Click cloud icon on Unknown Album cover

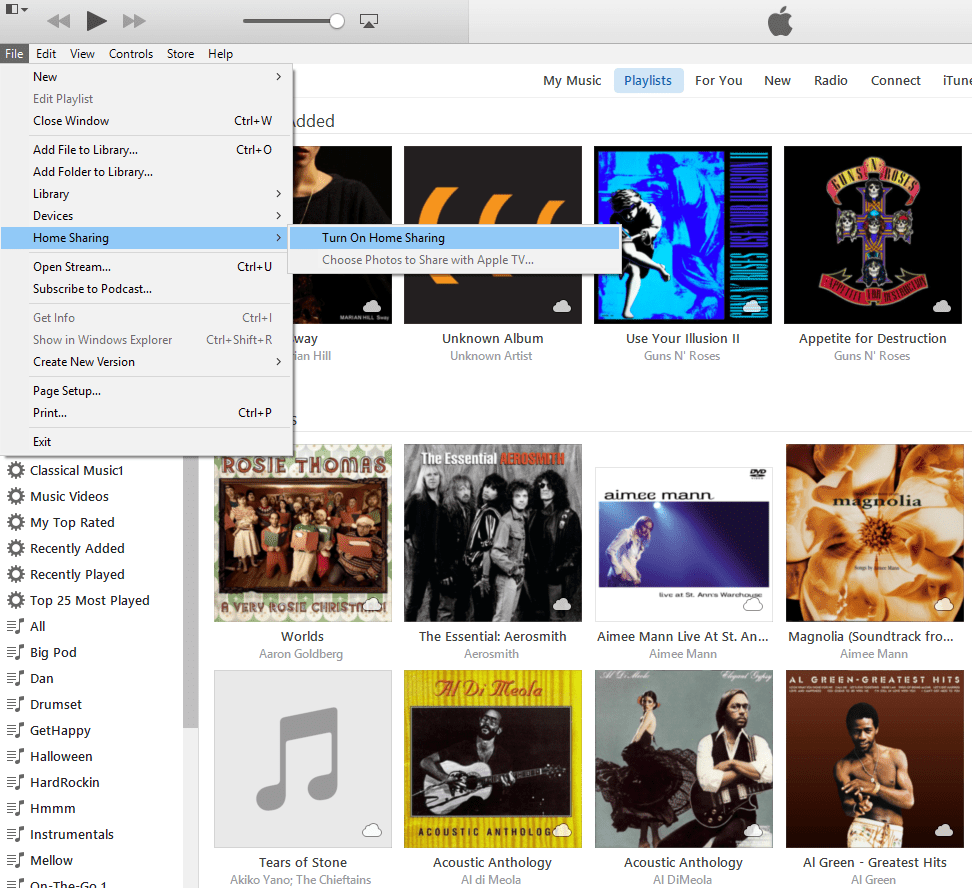tap(562, 306)
